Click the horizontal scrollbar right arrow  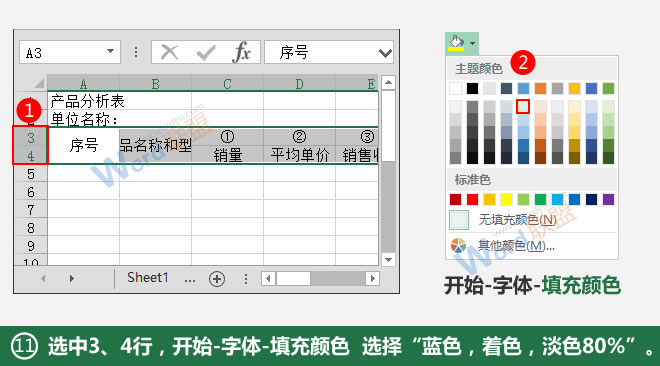[372, 278]
